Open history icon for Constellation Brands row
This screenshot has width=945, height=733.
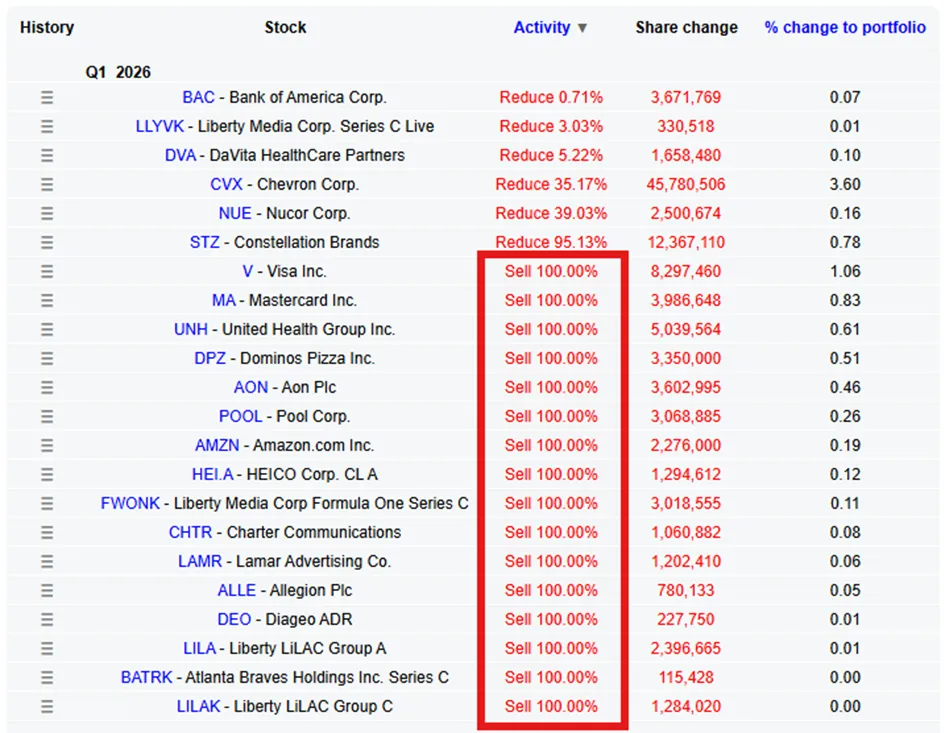[x=47, y=242]
